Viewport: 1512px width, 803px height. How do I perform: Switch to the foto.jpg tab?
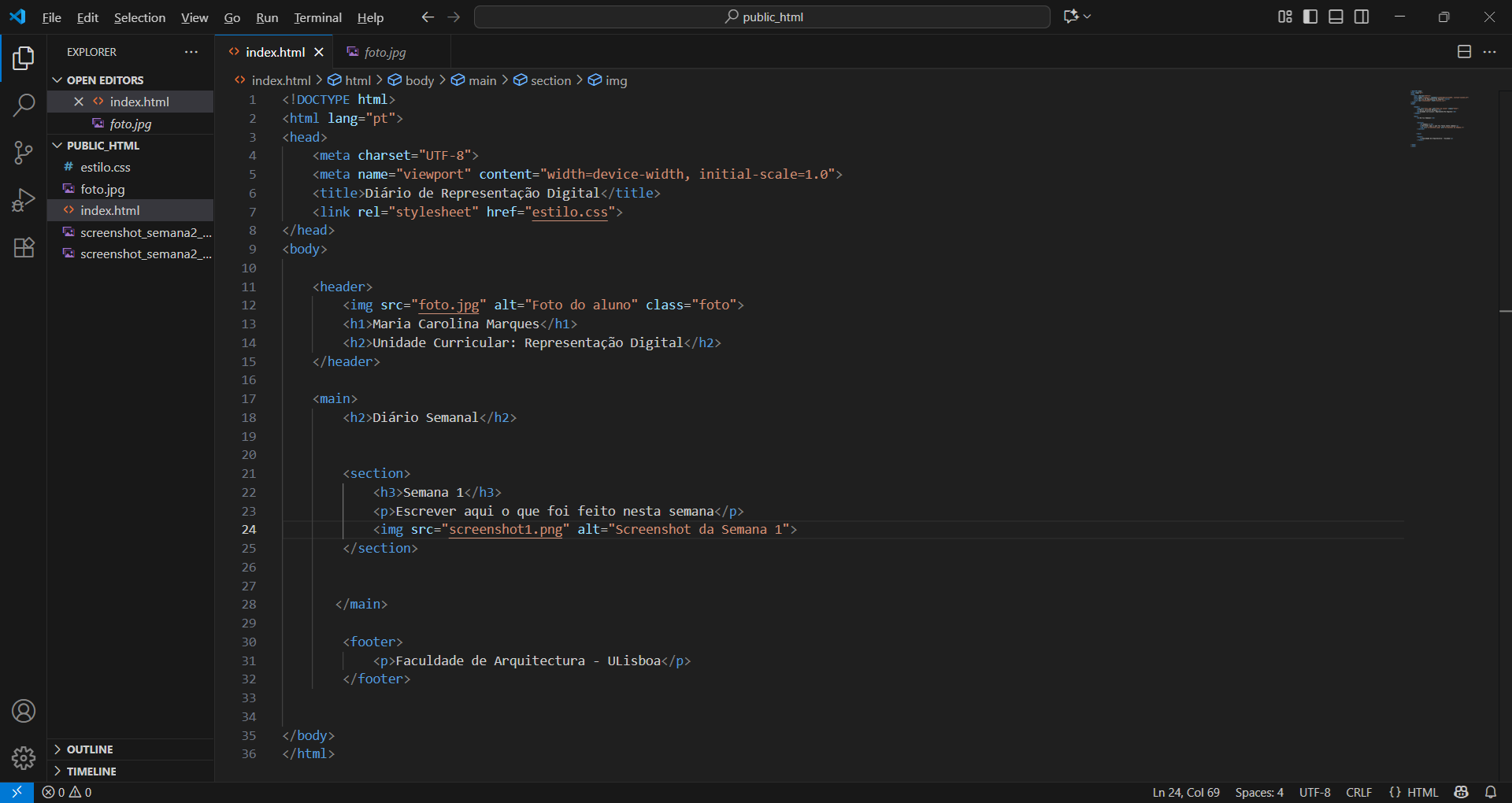tap(384, 52)
